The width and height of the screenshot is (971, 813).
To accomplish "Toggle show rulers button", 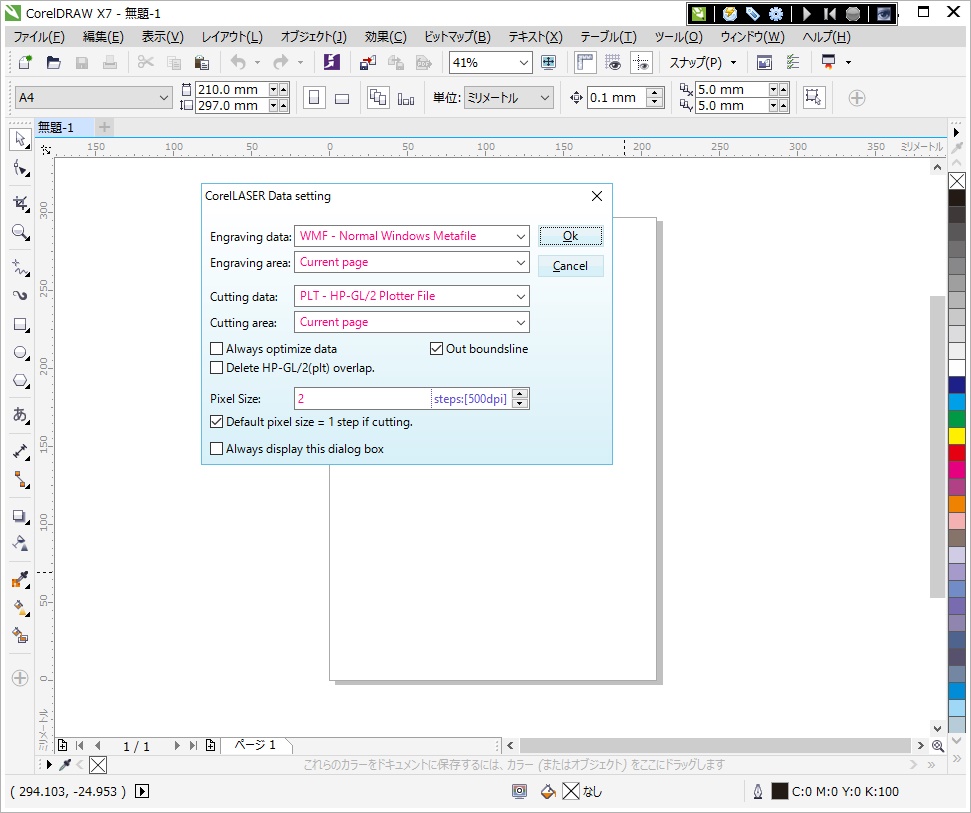I will coord(585,62).
